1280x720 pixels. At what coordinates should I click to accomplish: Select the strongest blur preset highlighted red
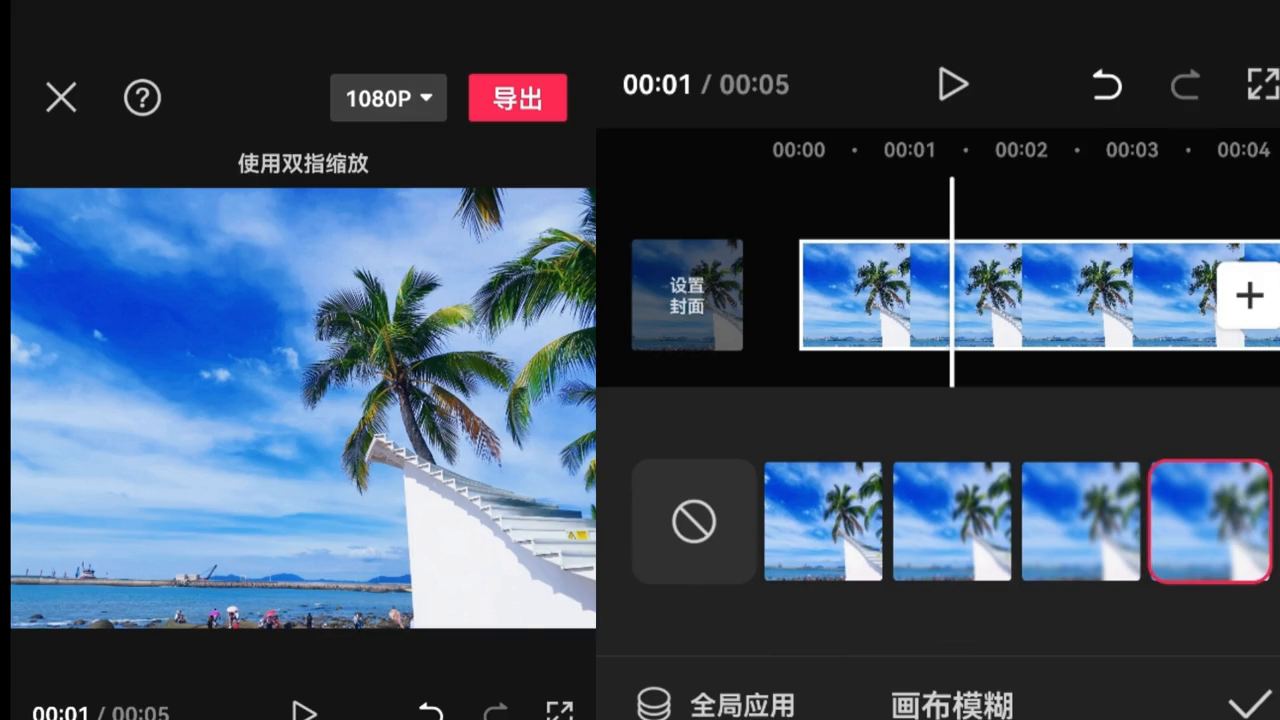point(1210,521)
